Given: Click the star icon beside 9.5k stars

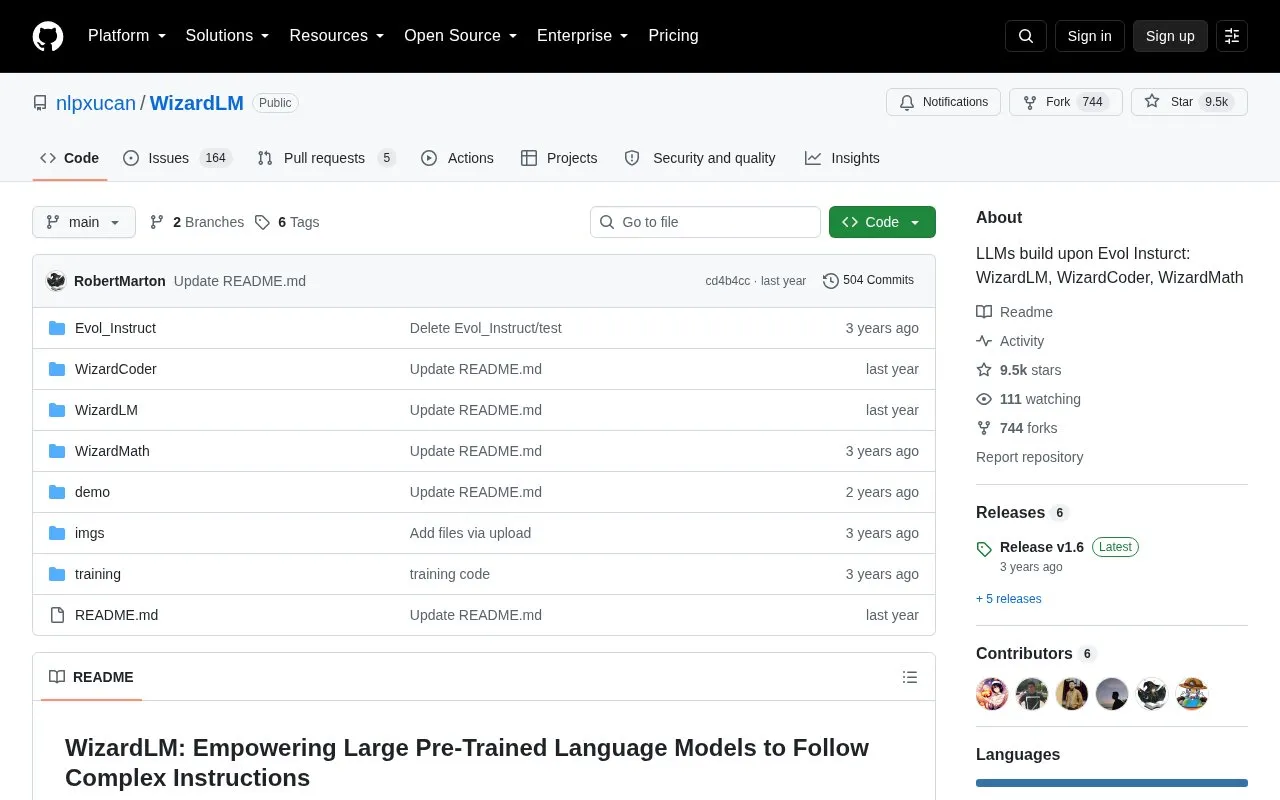Looking at the screenshot, I should (x=984, y=370).
